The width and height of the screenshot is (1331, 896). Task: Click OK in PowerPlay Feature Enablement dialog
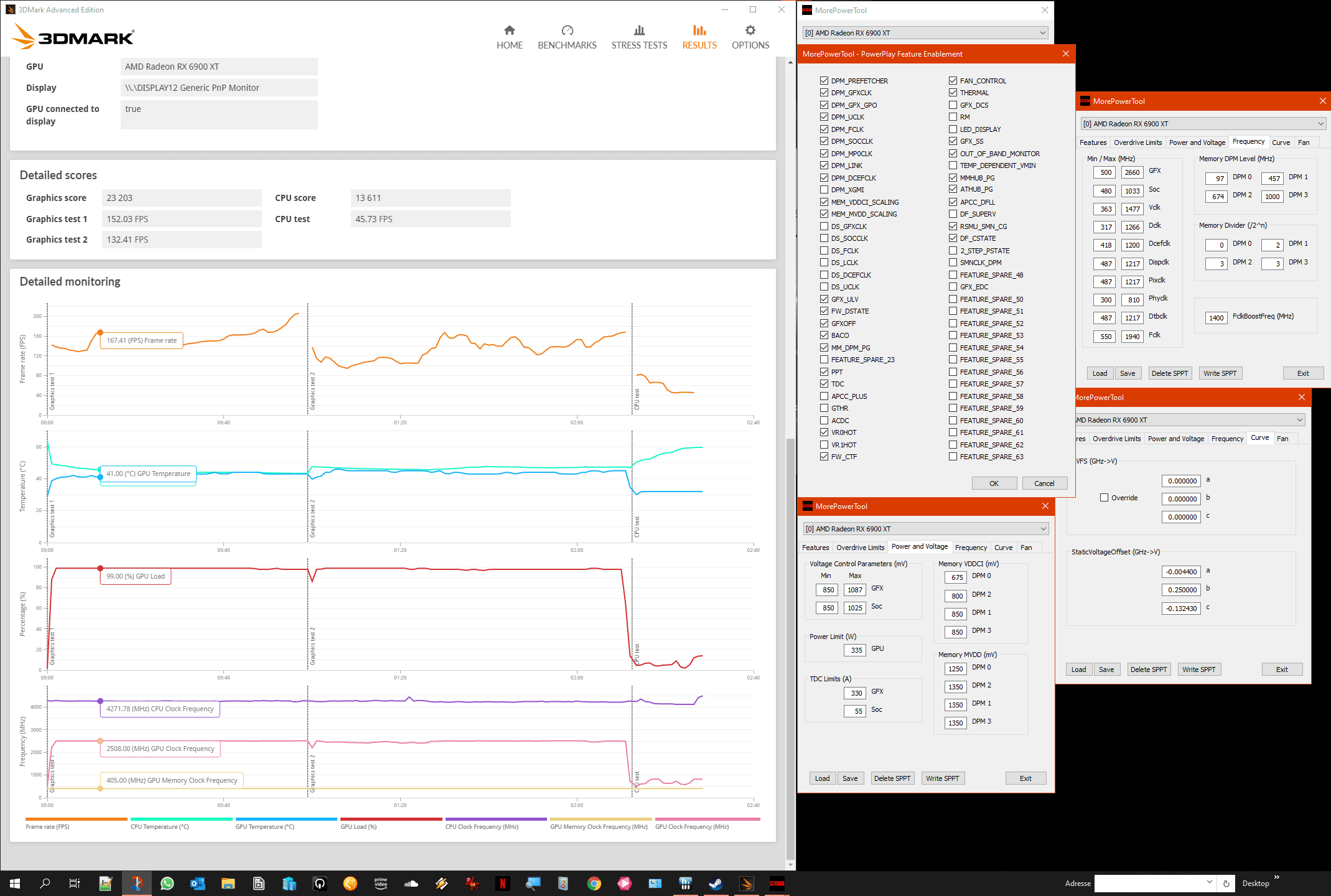pyautogui.click(x=994, y=483)
